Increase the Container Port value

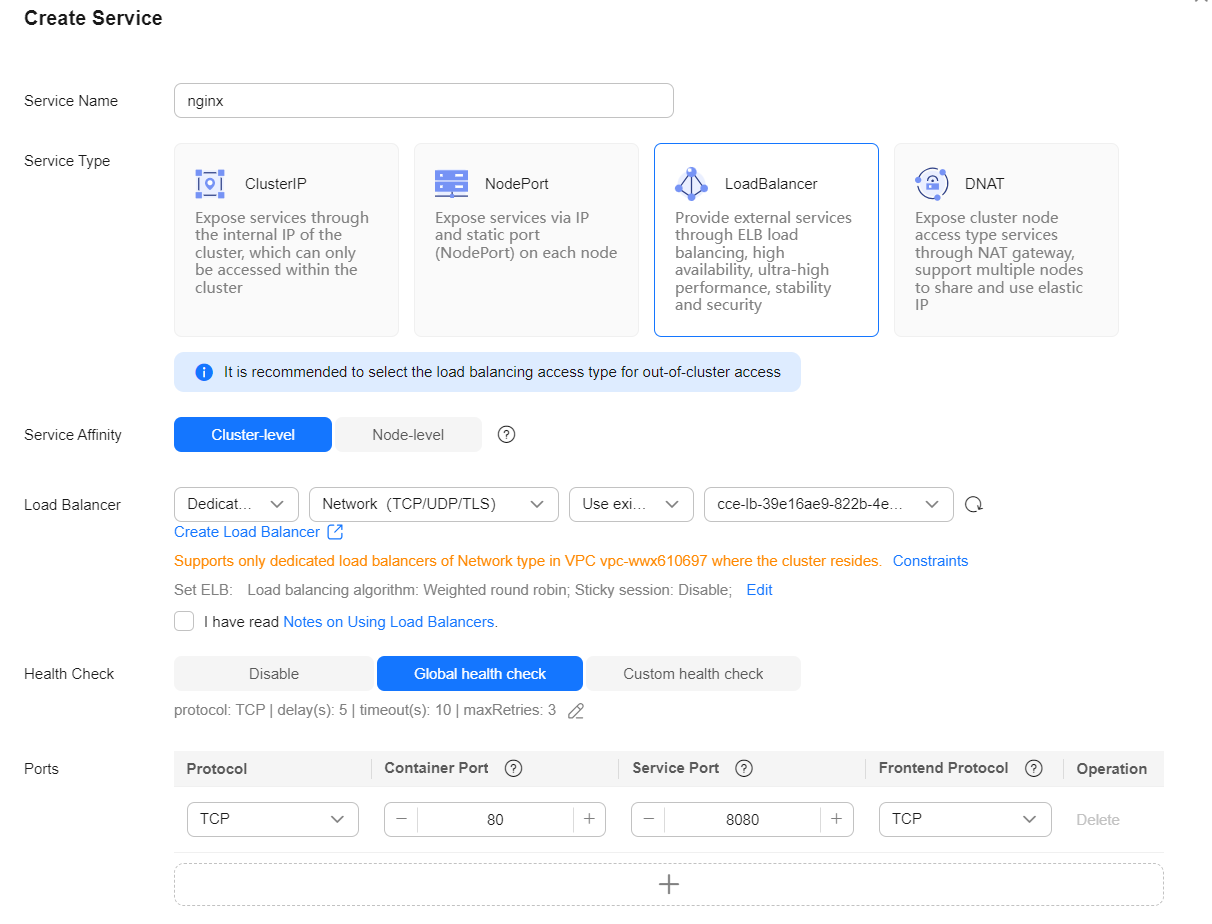point(589,819)
